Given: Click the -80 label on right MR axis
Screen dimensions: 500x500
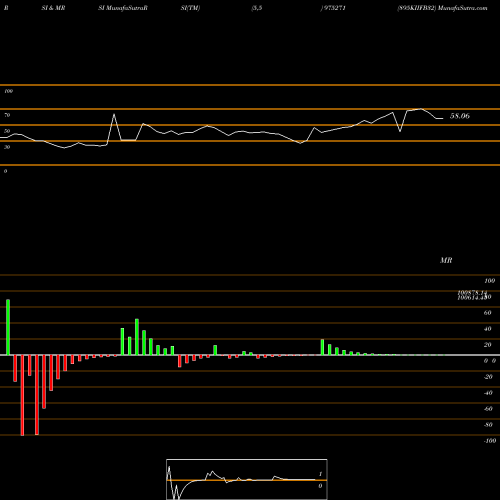Looking at the screenshot, I should (488, 425).
